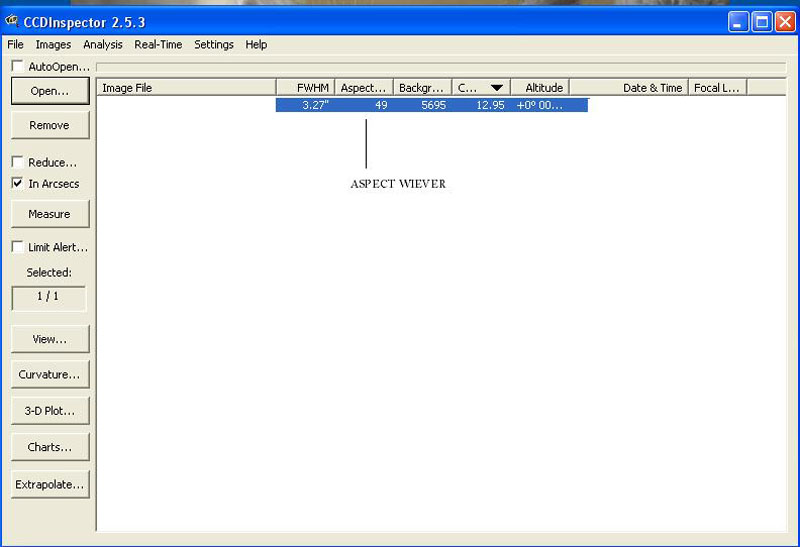Click the Open... button
The height and width of the screenshot is (547, 800).
pos(50,91)
